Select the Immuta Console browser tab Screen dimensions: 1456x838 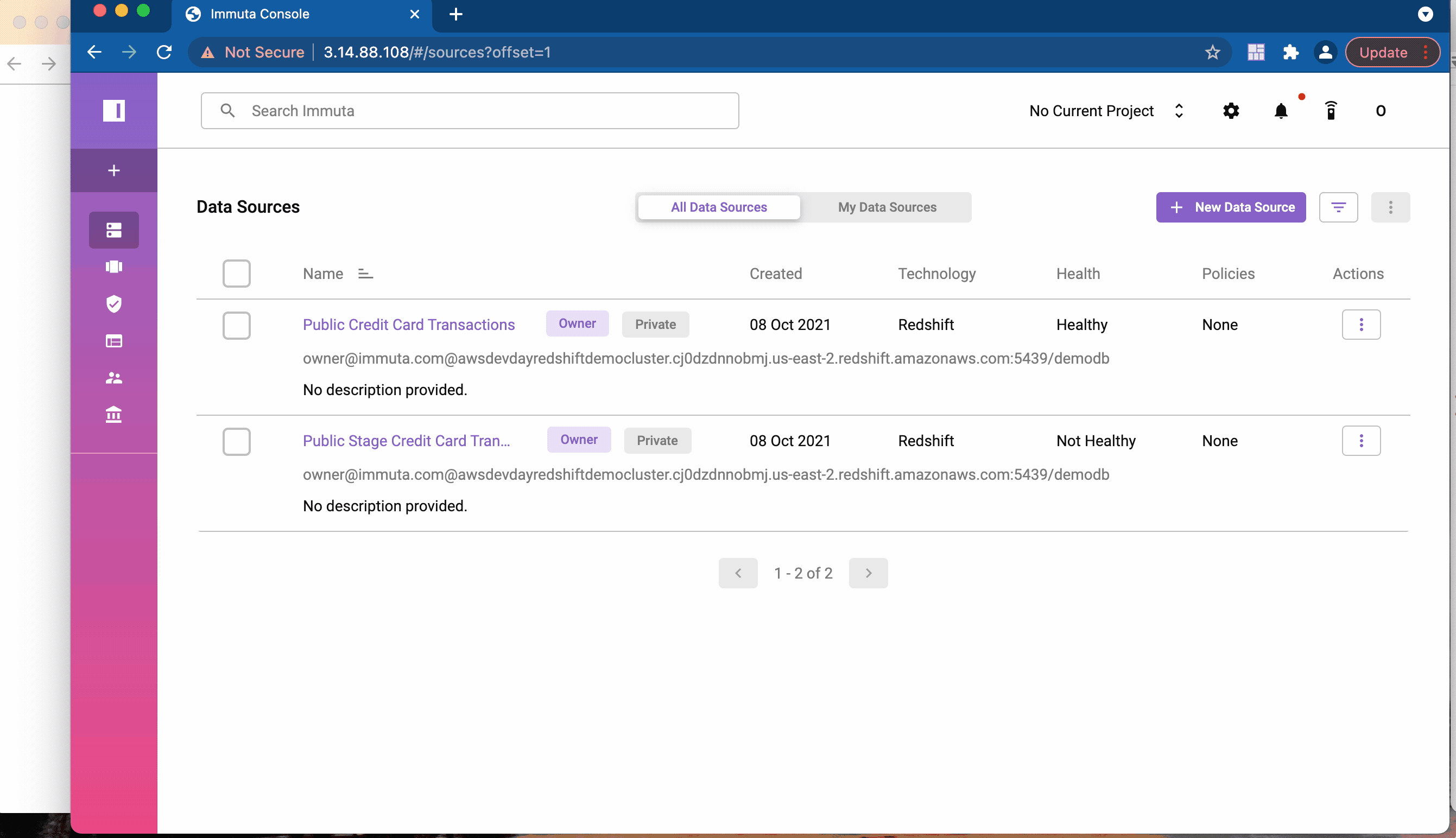click(x=301, y=15)
